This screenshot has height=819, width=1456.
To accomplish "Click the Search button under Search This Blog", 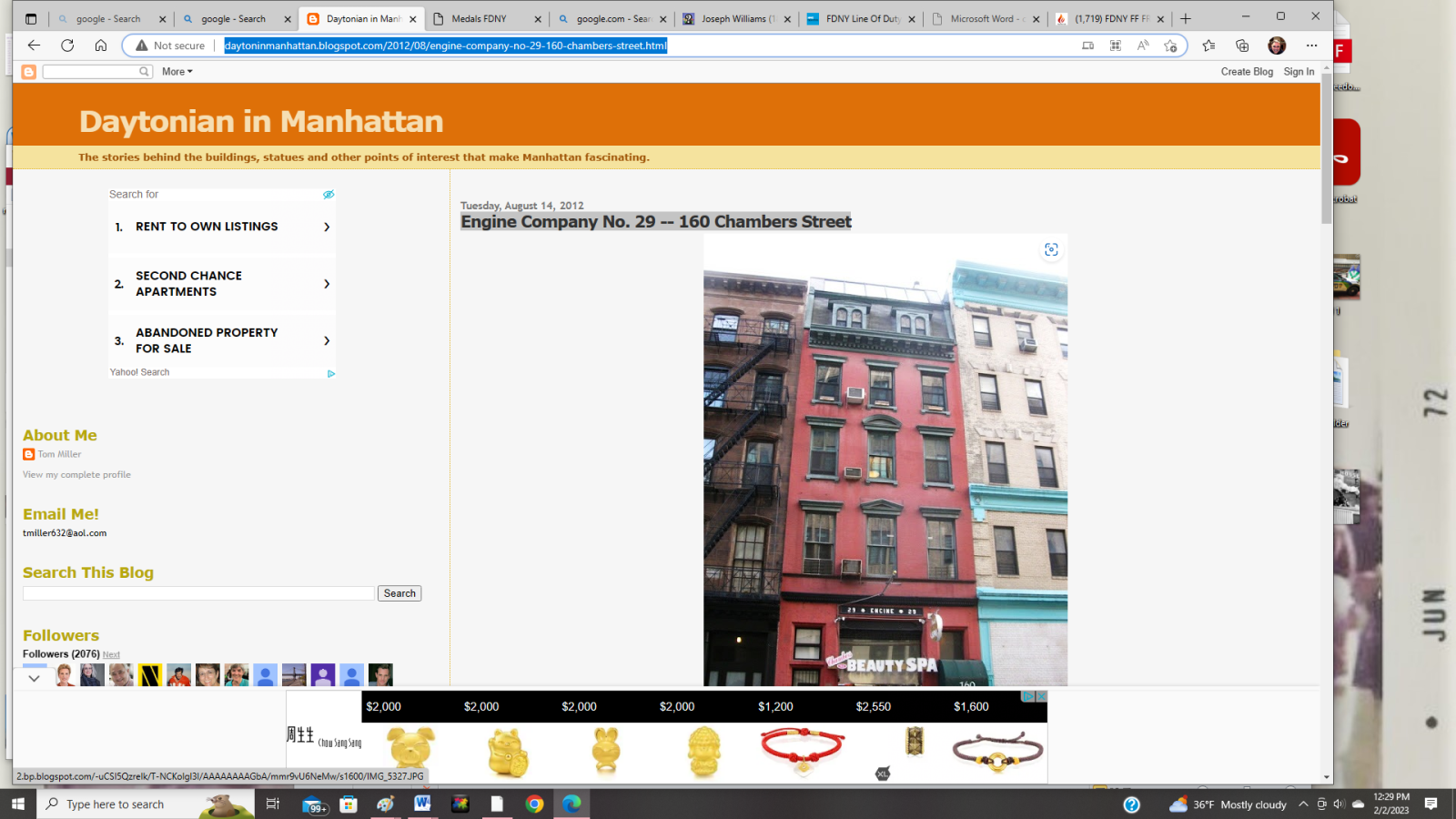I will tap(399, 593).
